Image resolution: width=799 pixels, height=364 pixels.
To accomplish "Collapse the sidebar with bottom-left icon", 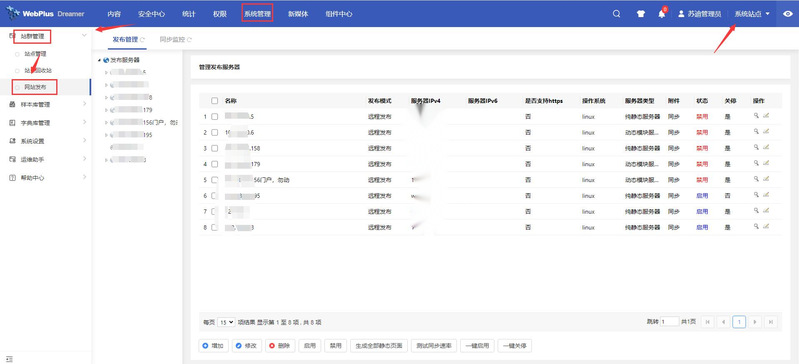I will point(10,359).
